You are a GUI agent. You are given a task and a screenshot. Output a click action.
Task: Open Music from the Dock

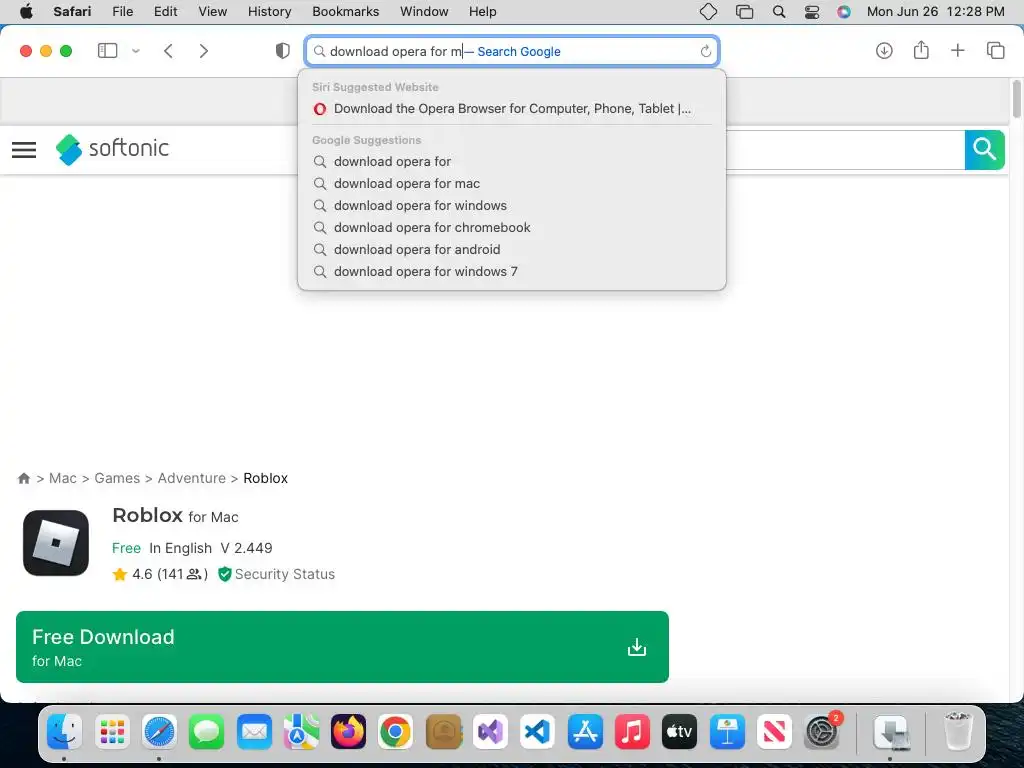coord(632,731)
